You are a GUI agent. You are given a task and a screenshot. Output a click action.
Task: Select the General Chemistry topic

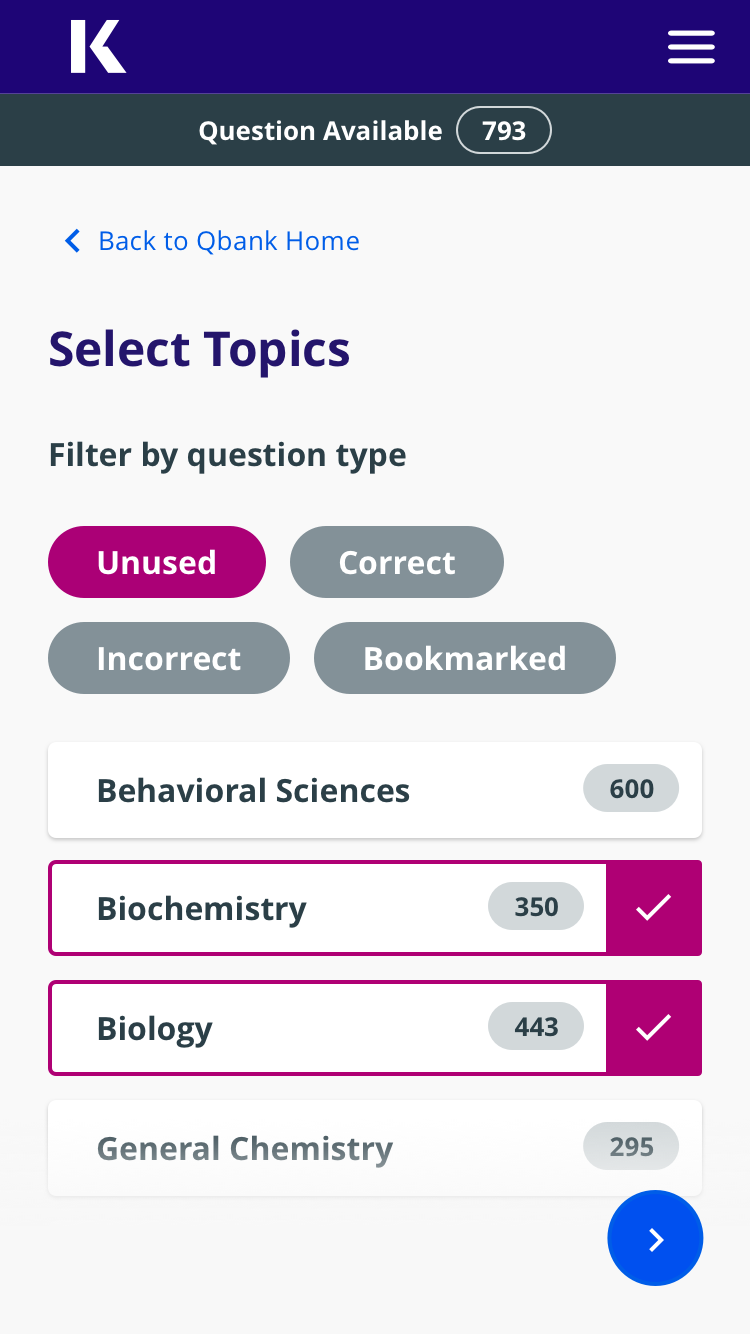tap(245, 1148)
